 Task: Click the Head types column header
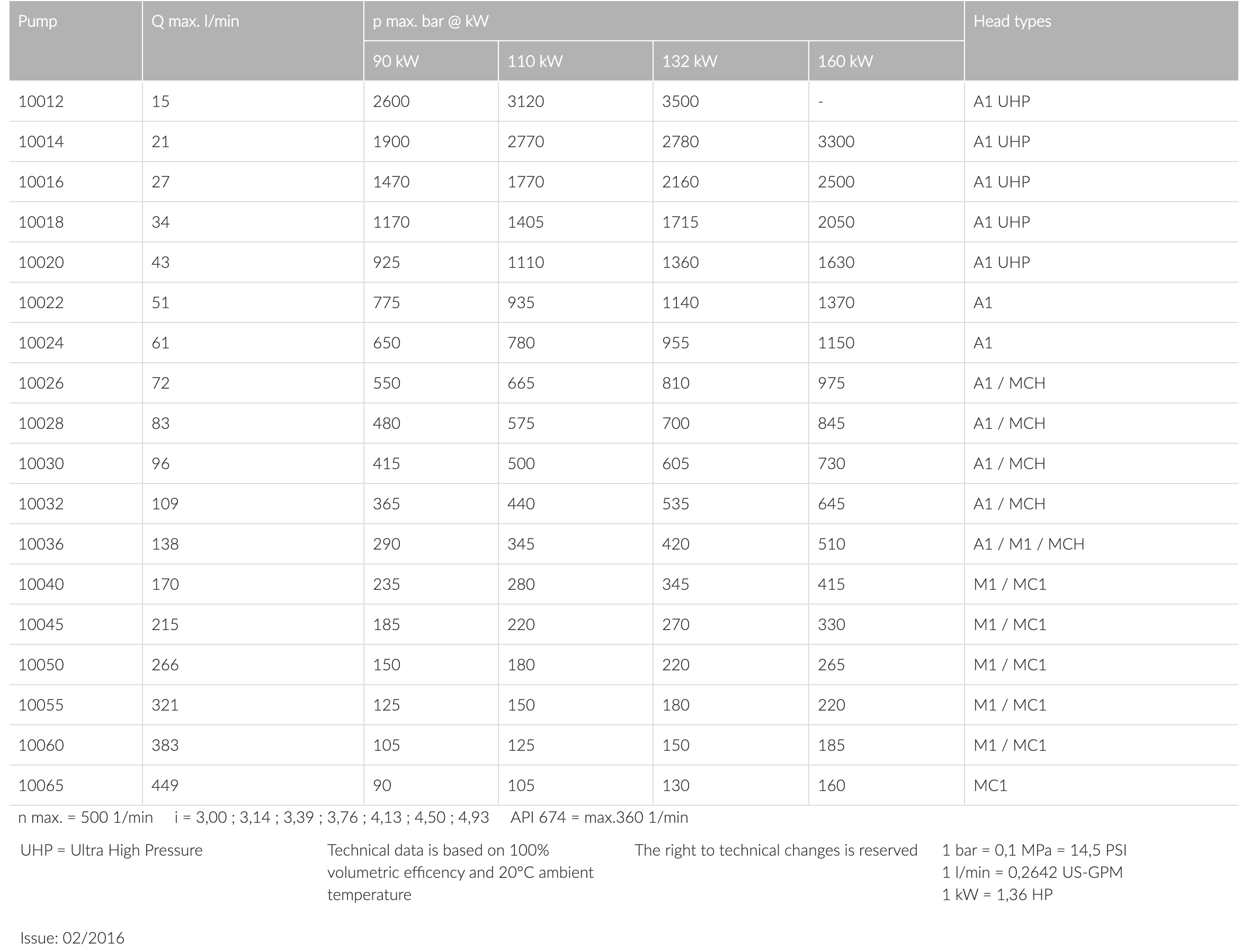(1012, 22)
